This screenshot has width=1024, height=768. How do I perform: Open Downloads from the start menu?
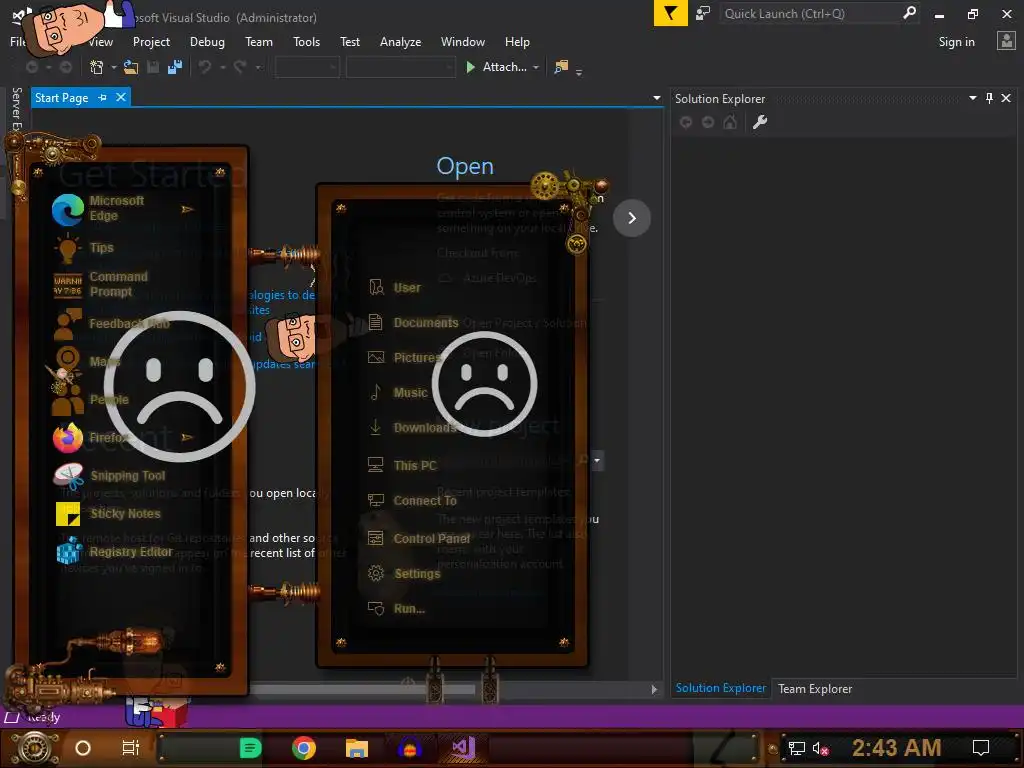(x=411, y=428)
